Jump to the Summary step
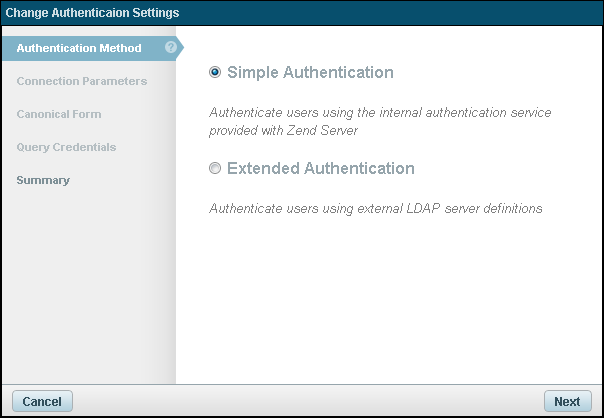 43,180
